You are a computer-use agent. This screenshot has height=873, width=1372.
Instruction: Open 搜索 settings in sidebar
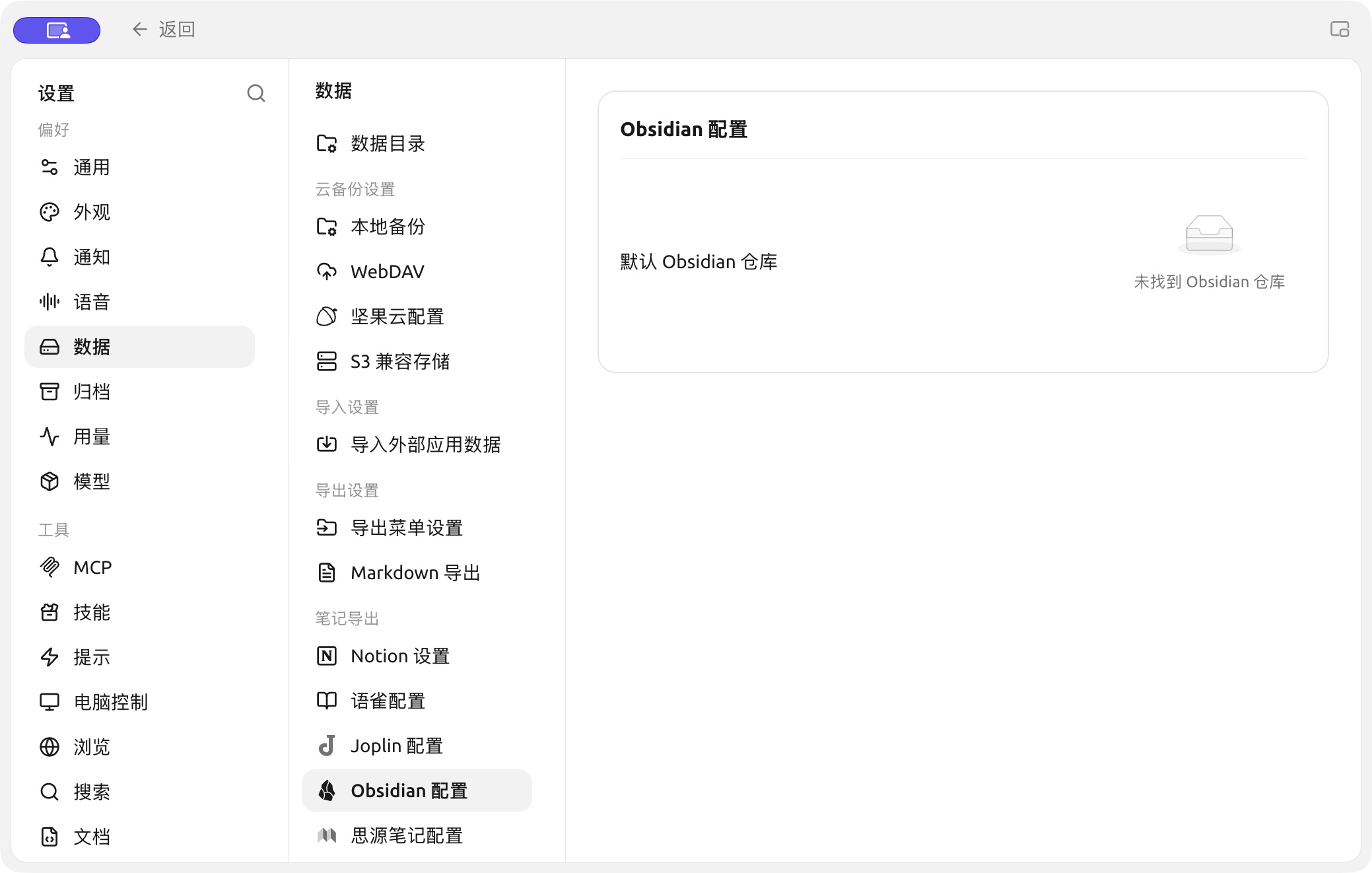(x=139, y=792)
